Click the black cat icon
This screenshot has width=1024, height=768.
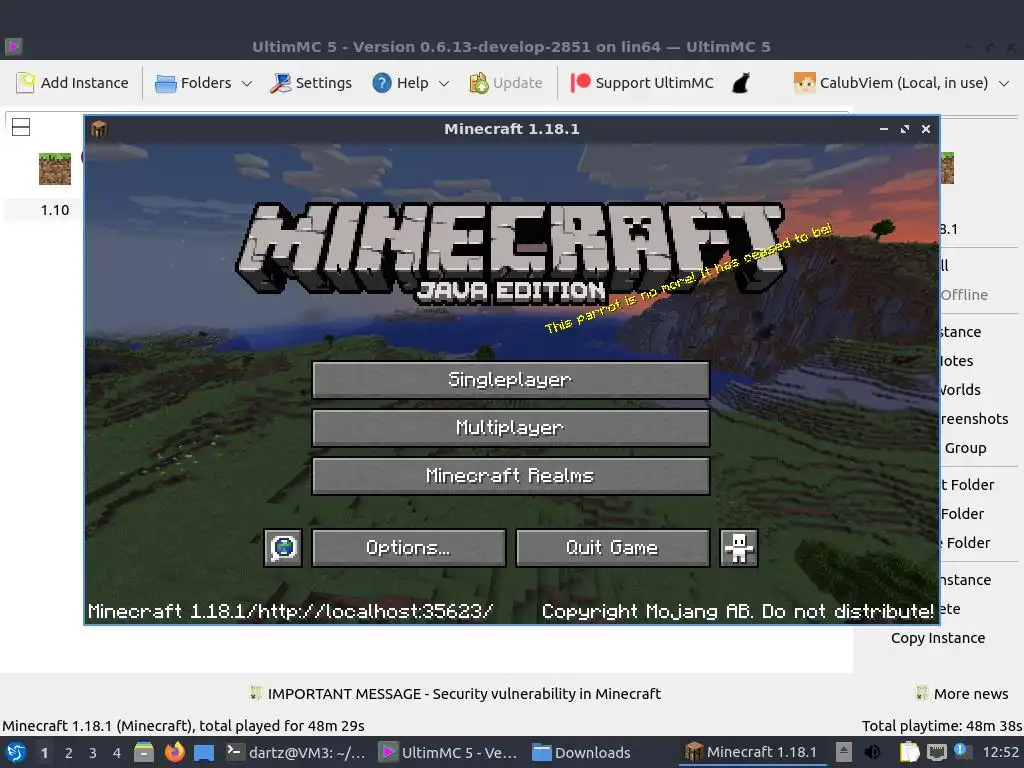pos(741,83)
